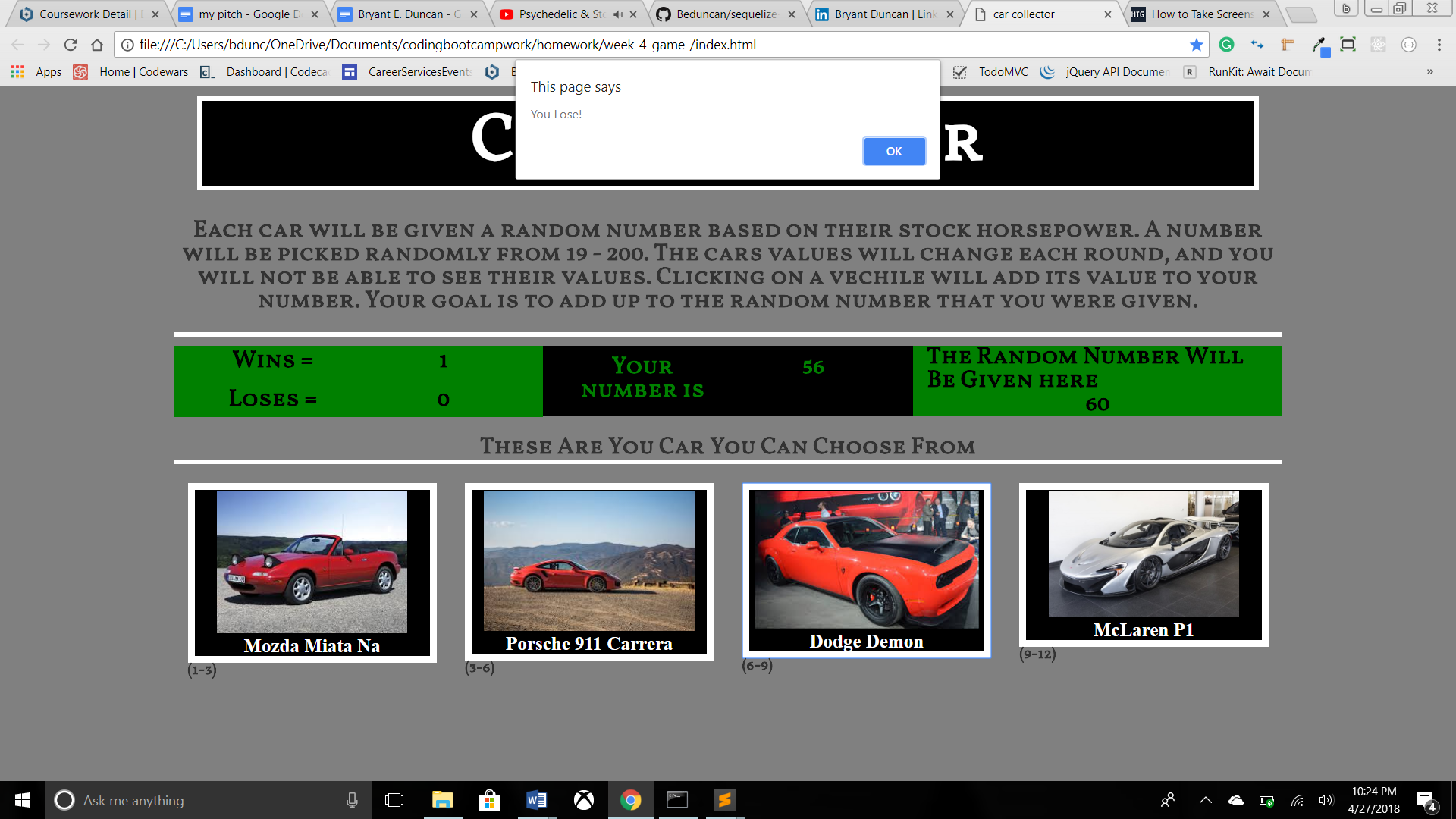
Task: Show hidden icons in the system tray
Action: click(1205, 800)
